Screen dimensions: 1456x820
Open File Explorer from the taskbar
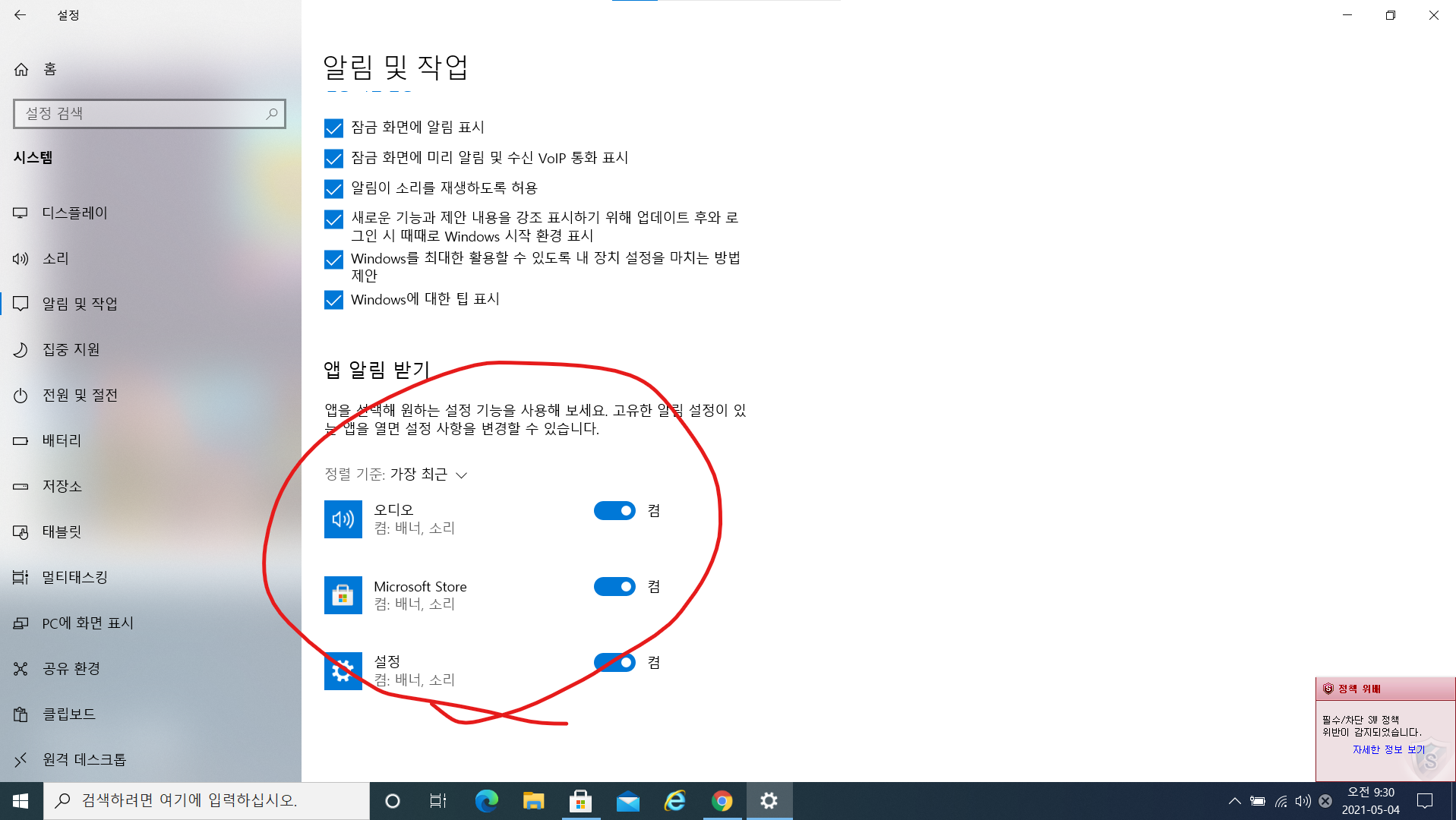tap(533, 800)
